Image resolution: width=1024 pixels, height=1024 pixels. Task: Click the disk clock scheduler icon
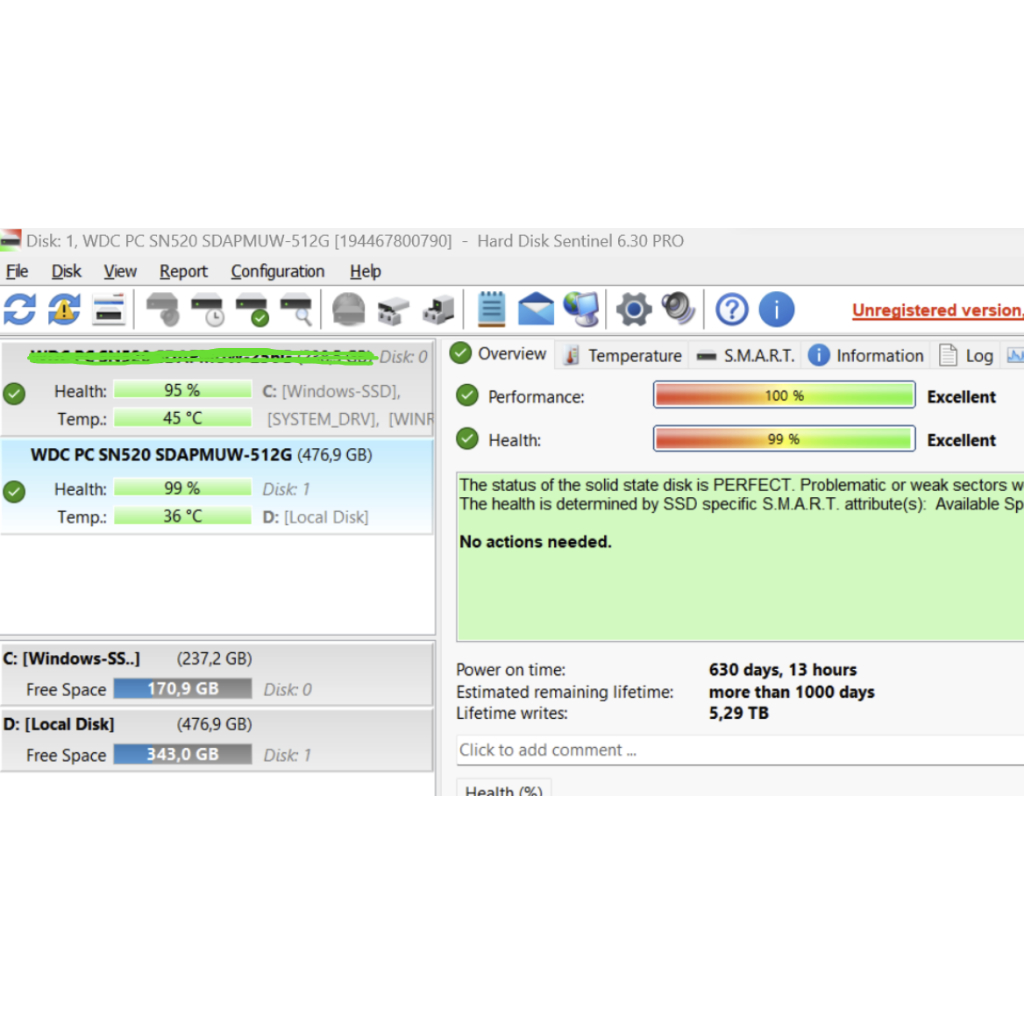pyautogui.click(x=205, y=310)
